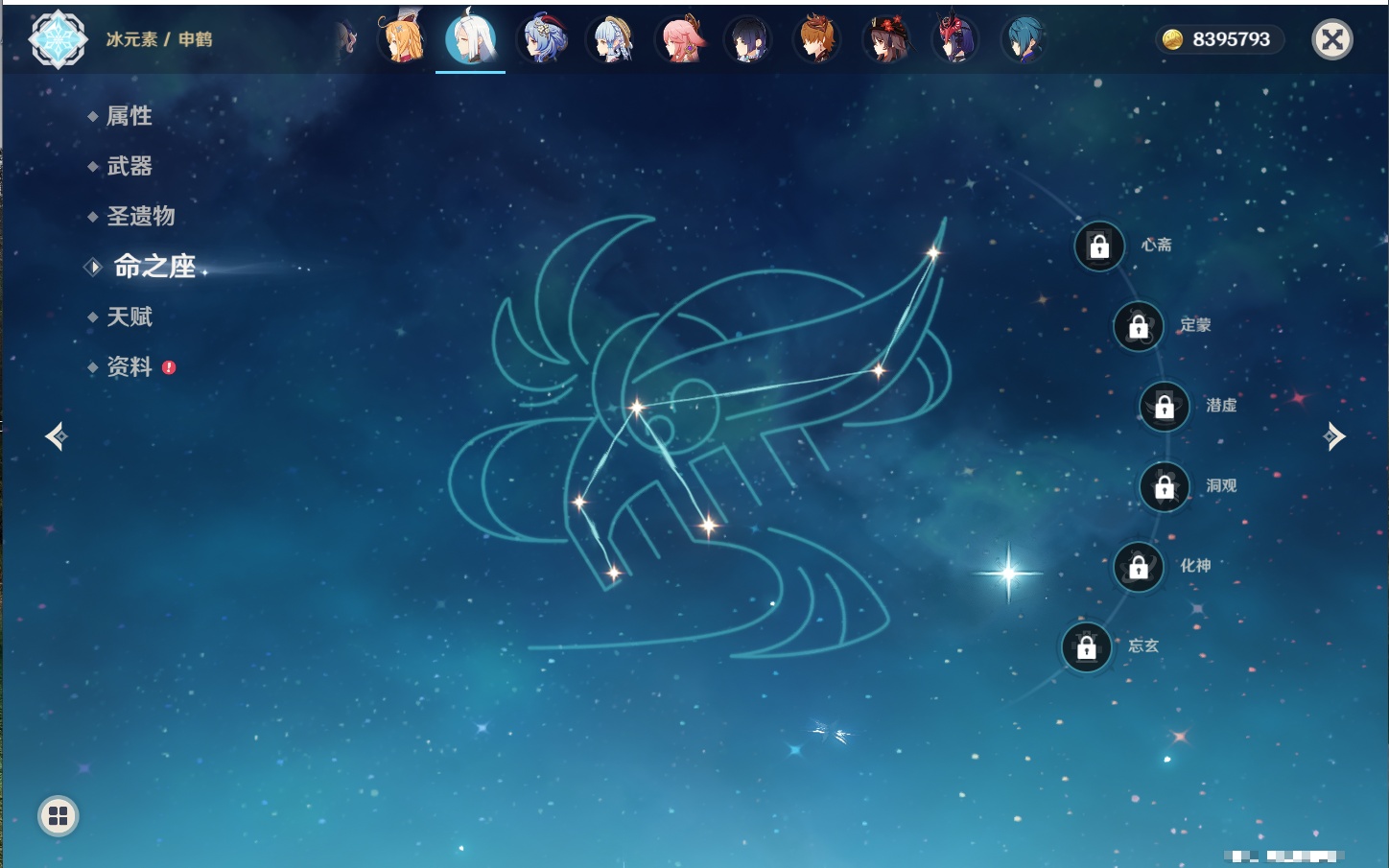Screen dimensions: 1389x868
Task: Select Hu Tao's avatar with flower hat
Action: click(x=886, y=40)
